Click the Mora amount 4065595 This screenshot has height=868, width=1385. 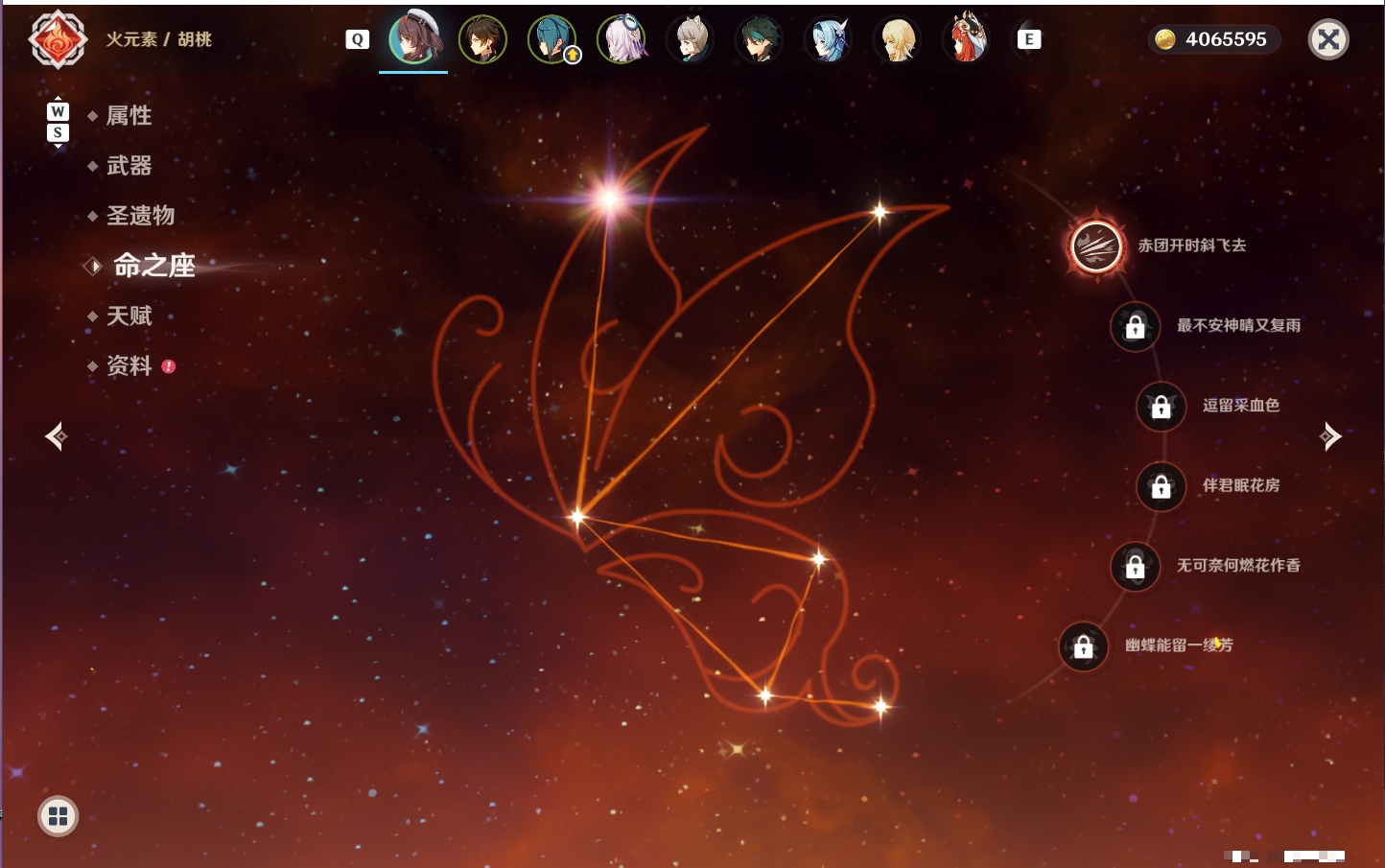click(x=1226, y=39)
